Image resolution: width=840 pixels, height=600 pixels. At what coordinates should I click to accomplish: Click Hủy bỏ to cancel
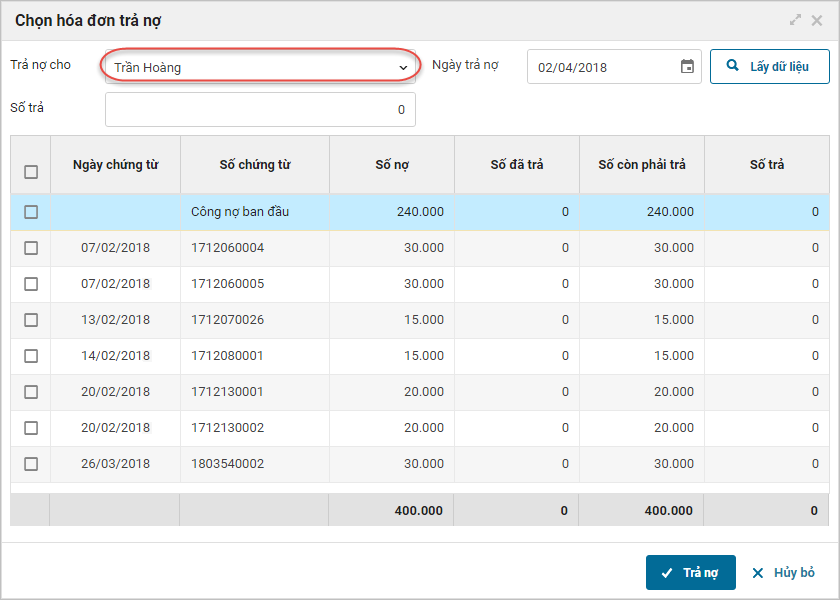click(783, 573)
